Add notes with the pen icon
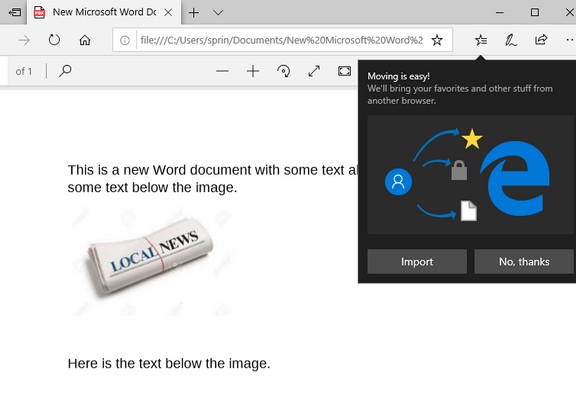 point(511,40)
